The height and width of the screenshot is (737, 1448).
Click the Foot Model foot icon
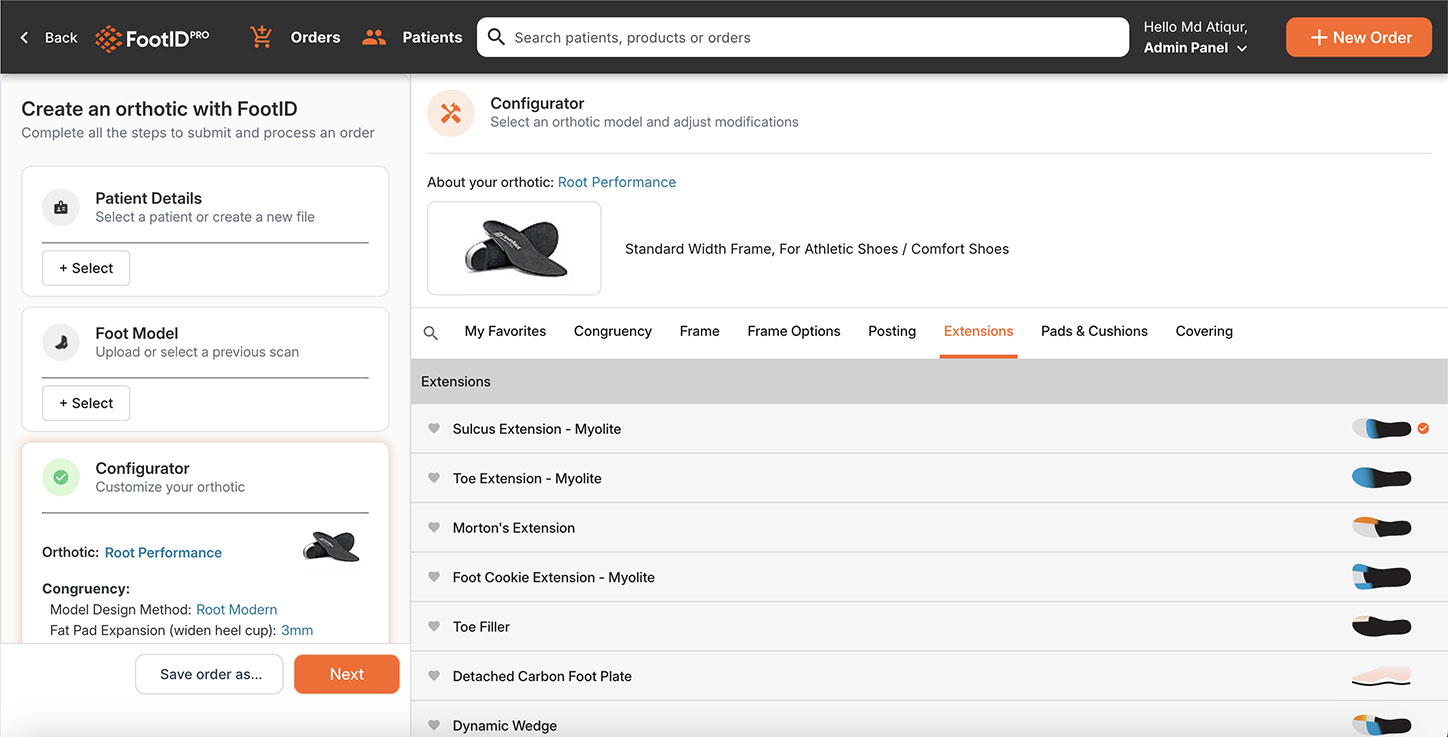(61, 342)
